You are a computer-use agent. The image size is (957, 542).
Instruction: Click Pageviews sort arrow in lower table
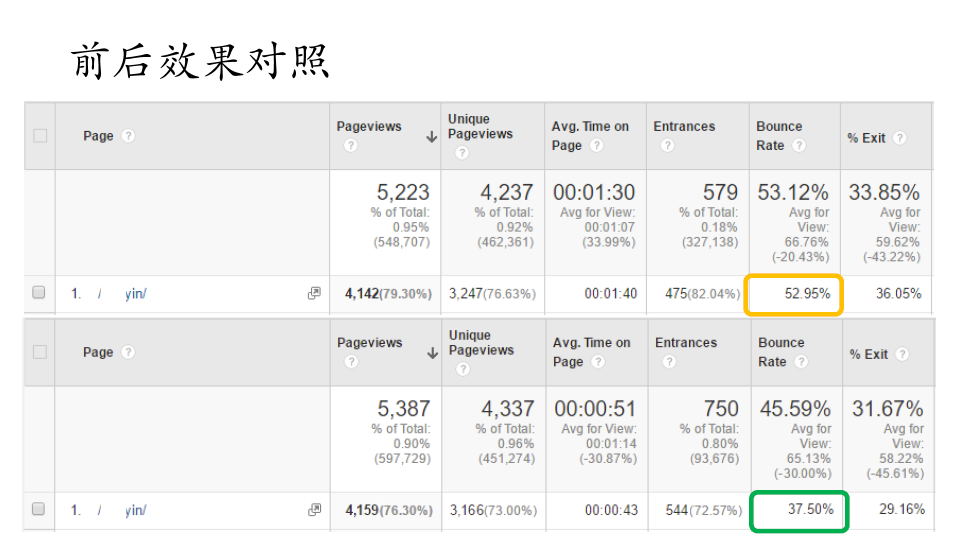[x=431, y=353]
